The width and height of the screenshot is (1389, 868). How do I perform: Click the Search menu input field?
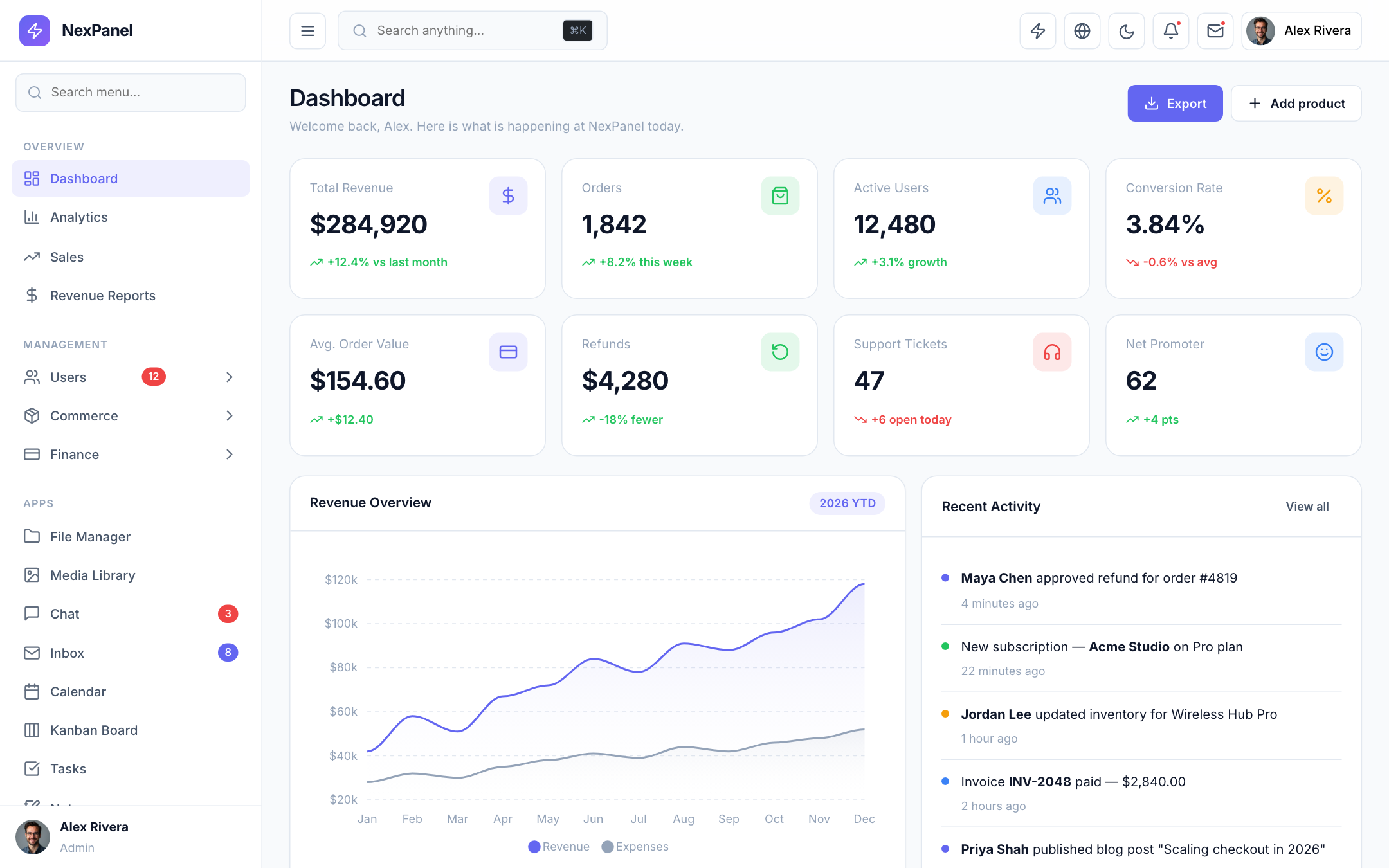131,92
